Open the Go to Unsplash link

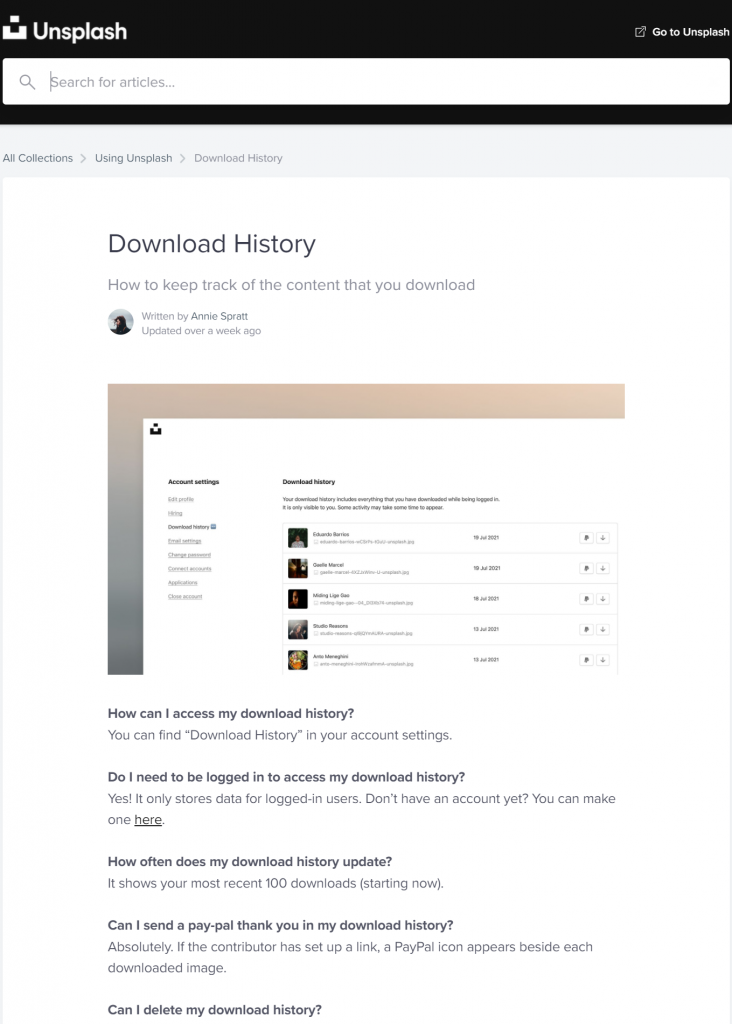690,32
